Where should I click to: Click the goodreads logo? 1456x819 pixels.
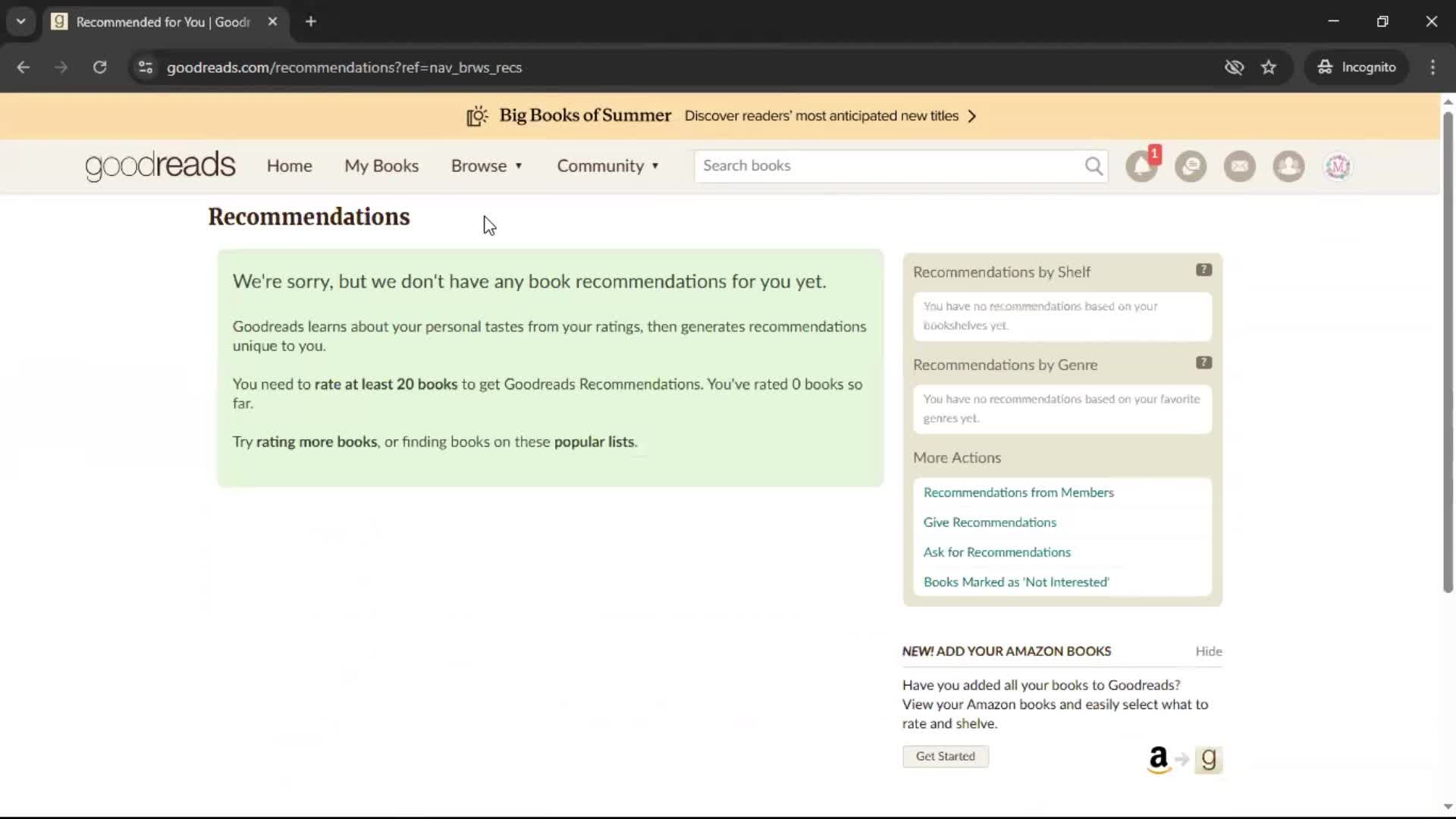pyautogui.click(x=160, y=166)
